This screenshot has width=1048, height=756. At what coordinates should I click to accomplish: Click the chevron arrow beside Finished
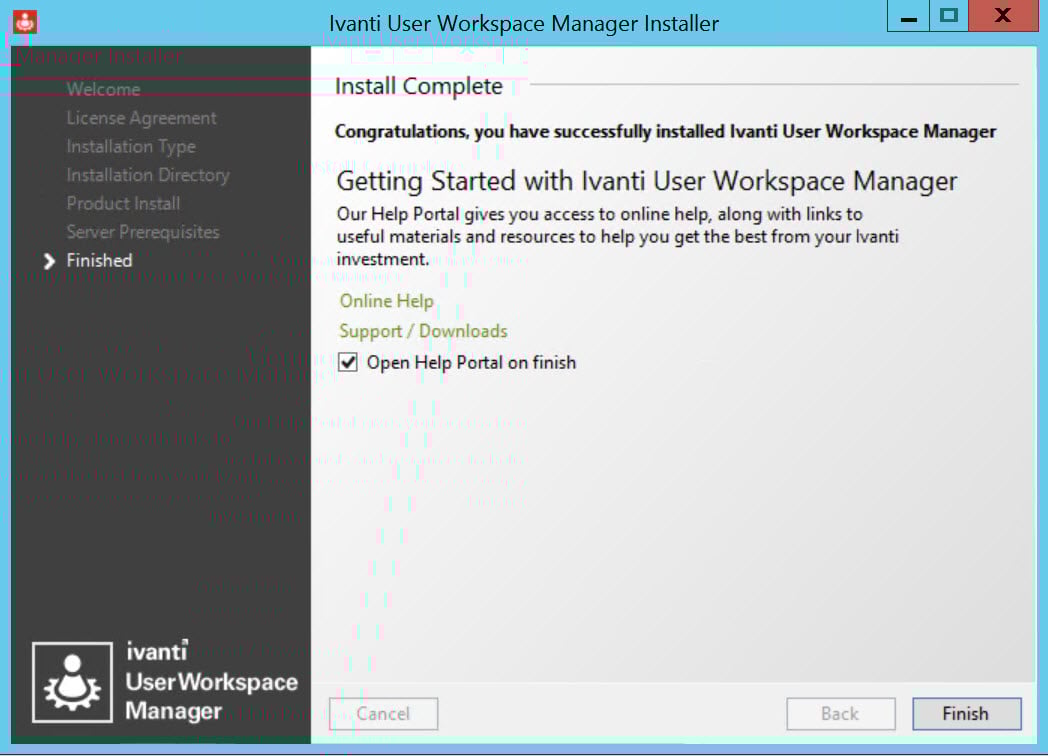click(x=49, y=261)
